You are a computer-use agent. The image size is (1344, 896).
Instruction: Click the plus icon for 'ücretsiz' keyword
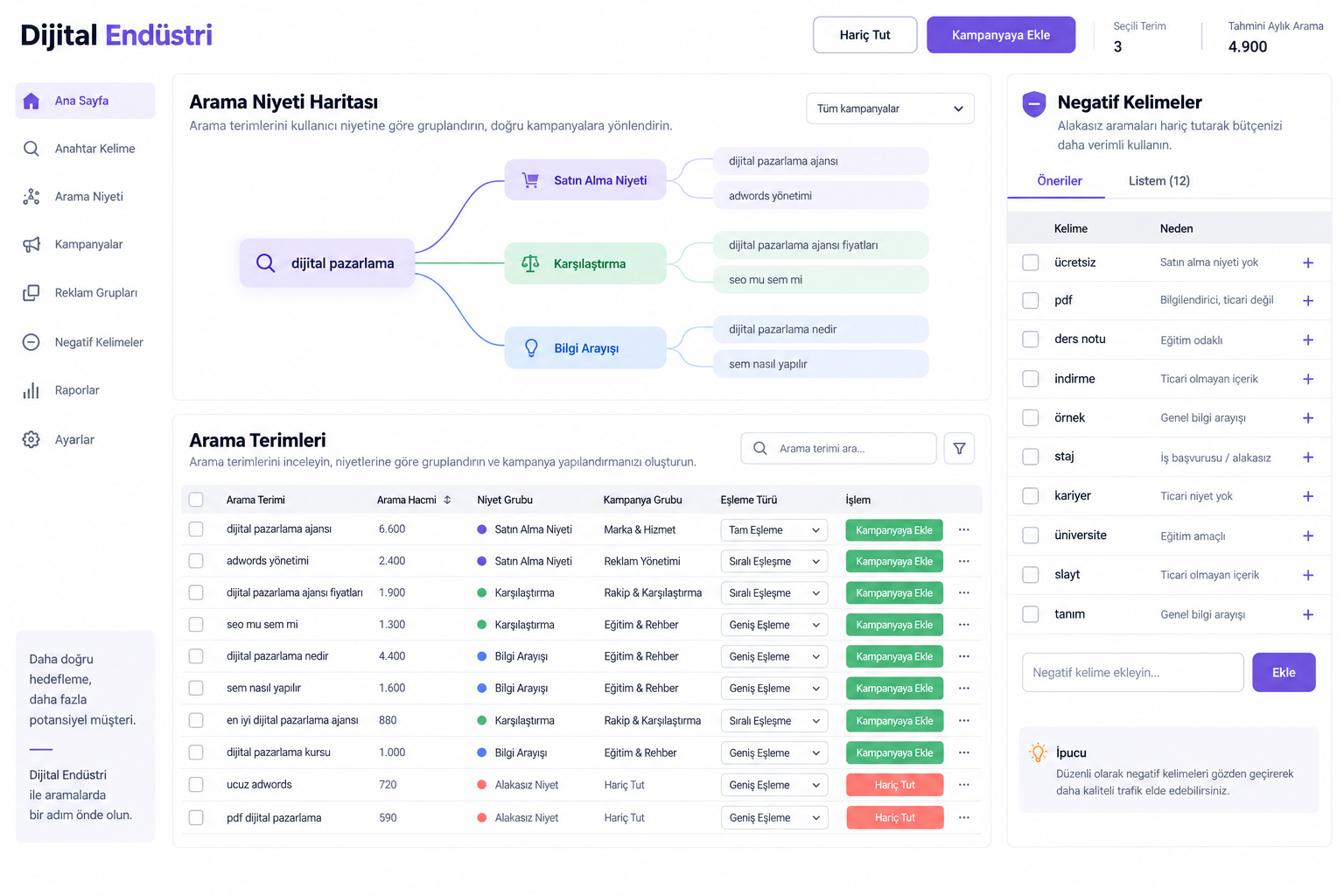(1308, 262)
